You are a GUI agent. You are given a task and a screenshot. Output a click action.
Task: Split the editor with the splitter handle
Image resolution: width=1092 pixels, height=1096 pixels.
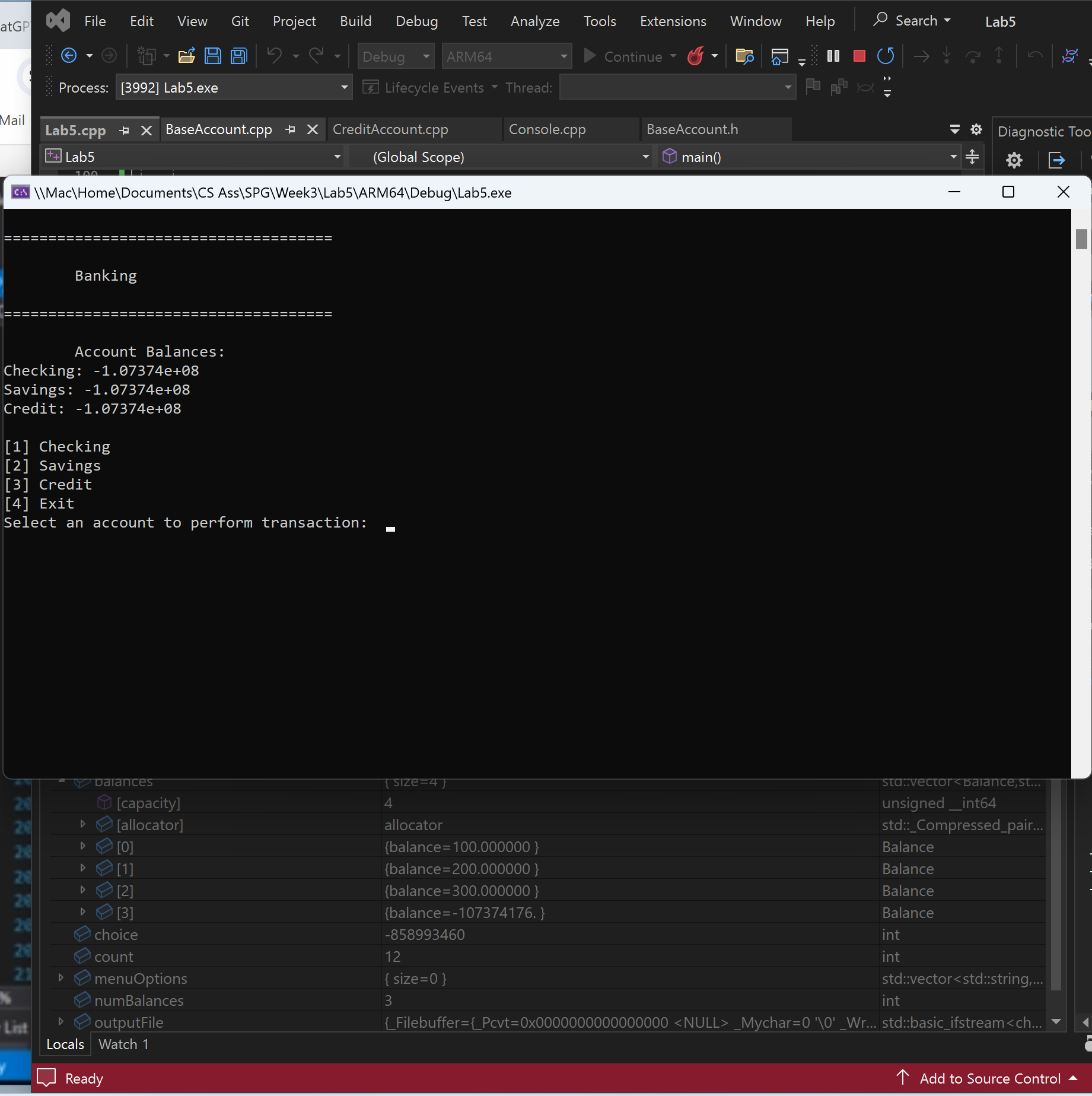click(972, 157)
